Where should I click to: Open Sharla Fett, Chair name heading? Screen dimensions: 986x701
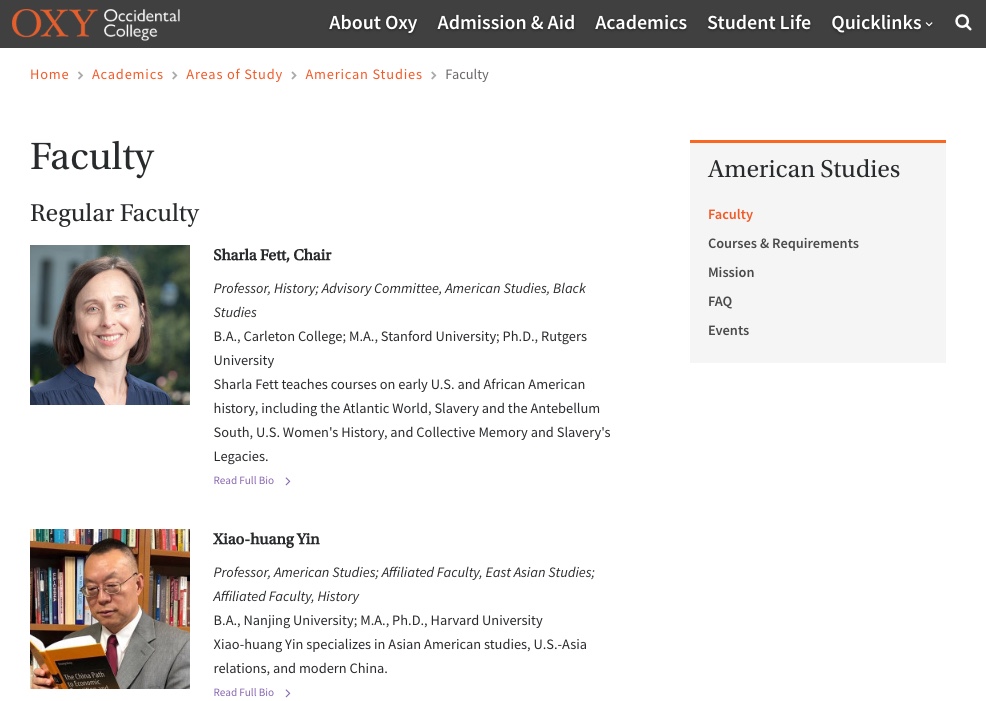coord(272,255)
